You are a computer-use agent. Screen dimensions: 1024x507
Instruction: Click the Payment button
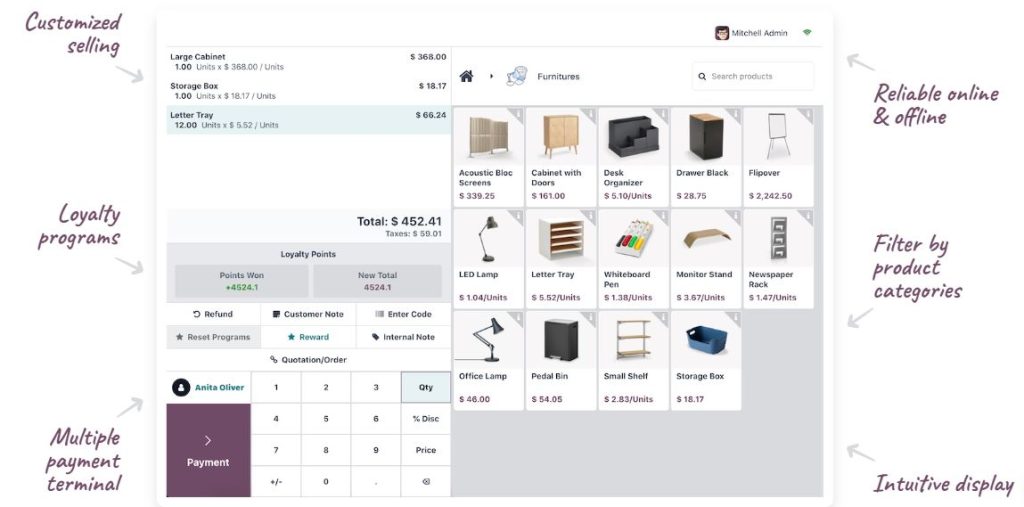coord(208,450)
